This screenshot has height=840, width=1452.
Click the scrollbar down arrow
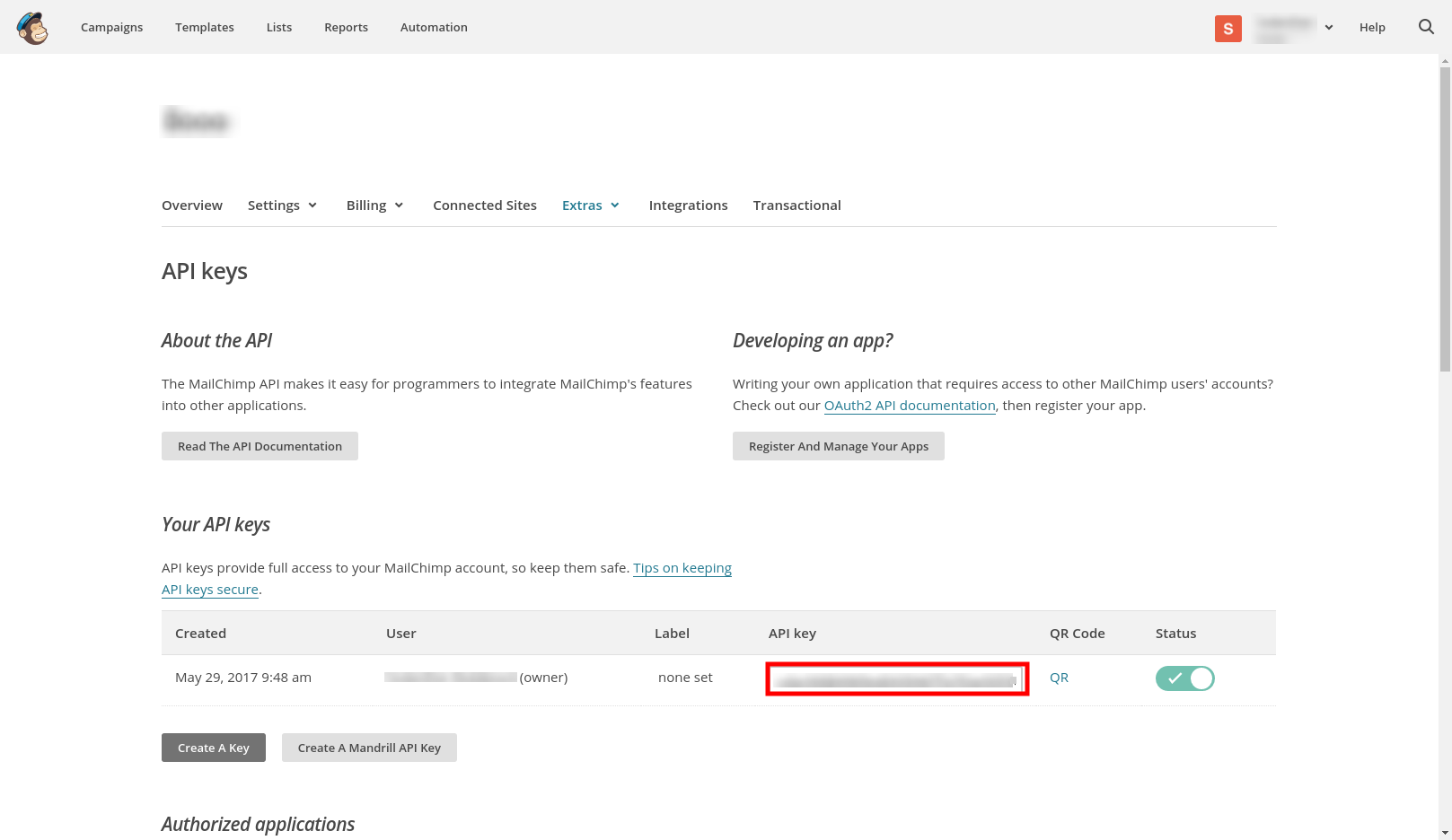(x=1445, y=832)
